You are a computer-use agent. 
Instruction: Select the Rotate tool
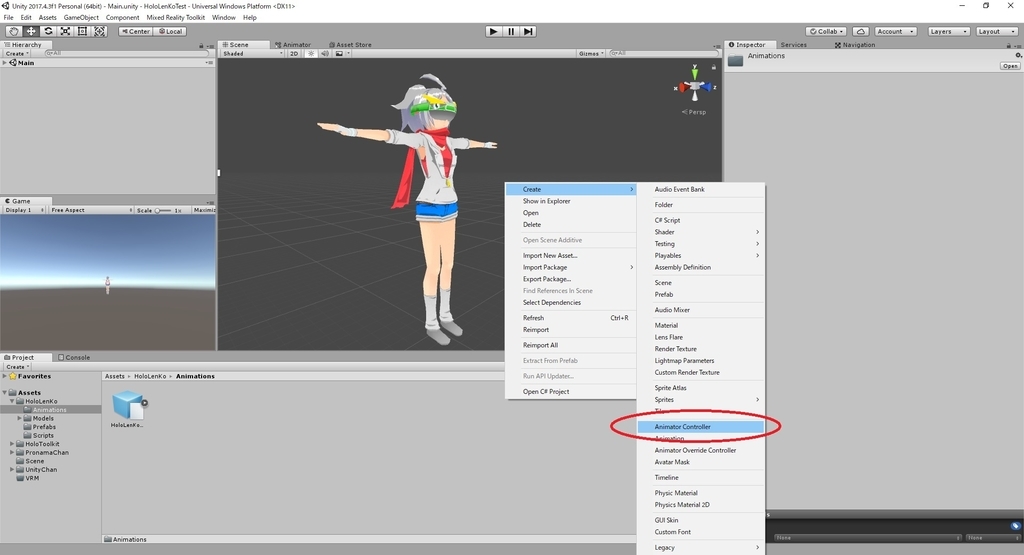48,31
